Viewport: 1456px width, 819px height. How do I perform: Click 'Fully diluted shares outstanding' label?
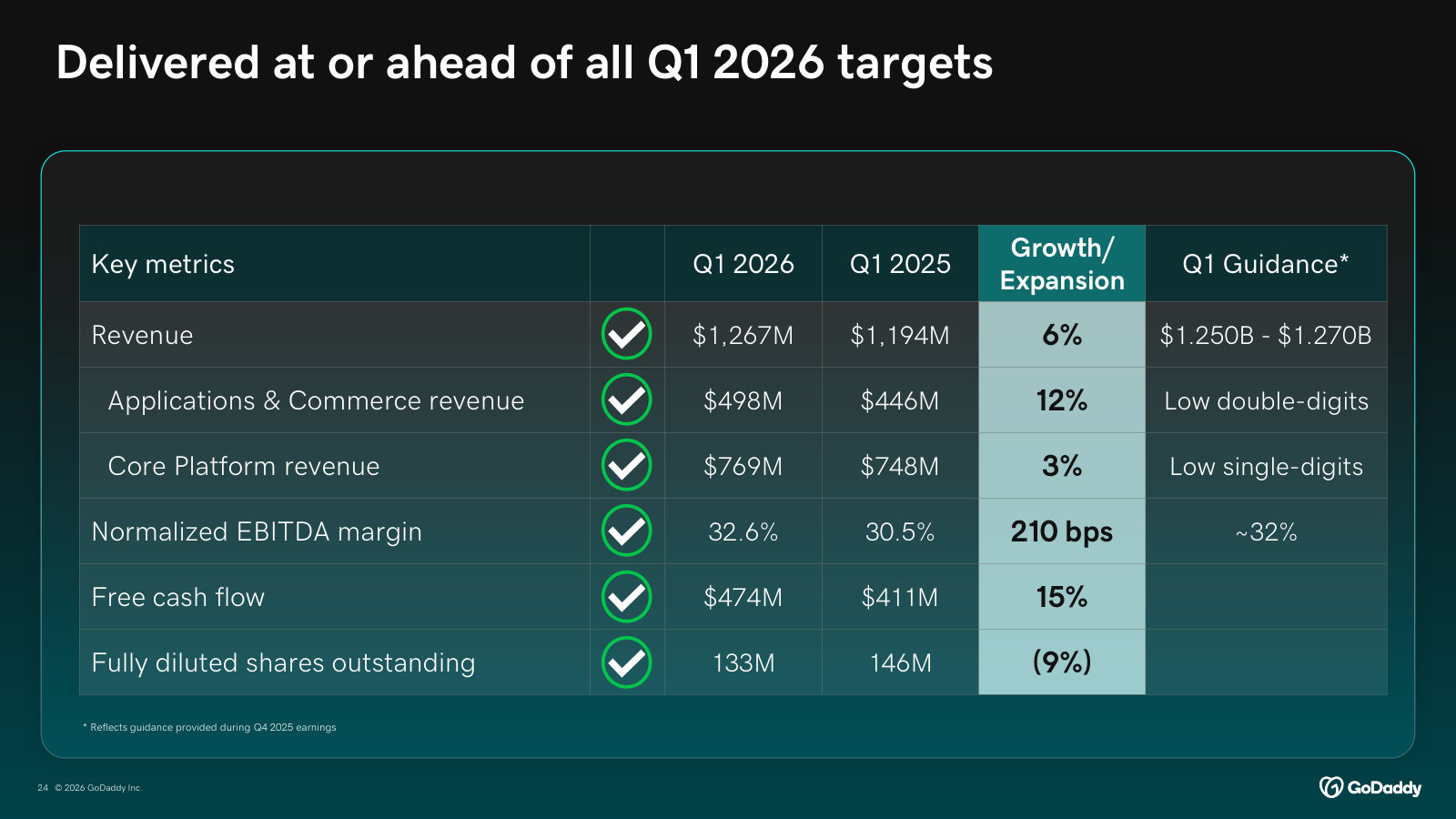[283, 662]
